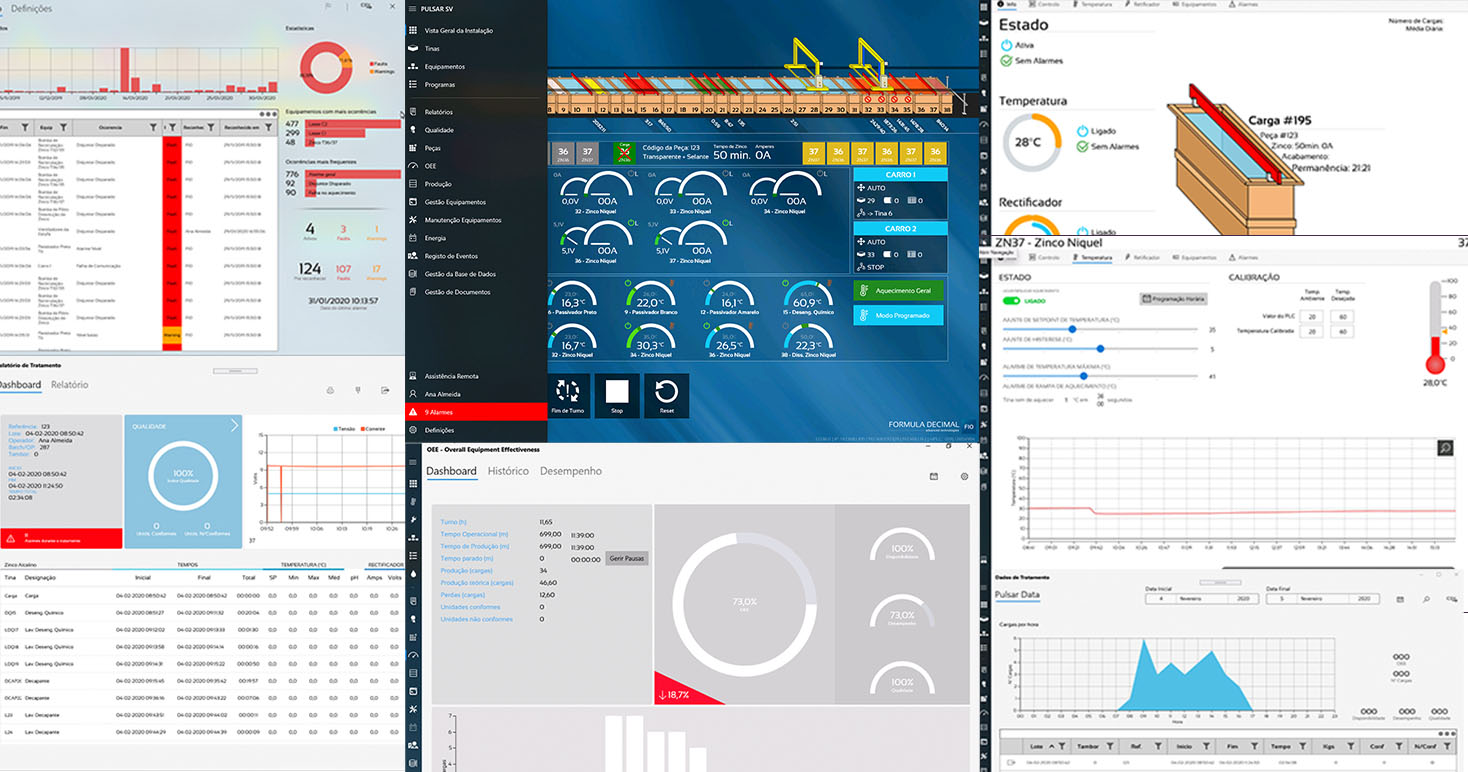1468x772 pixels.
Task: Expand the QUALIDADE card arrow
Action: click(x=235, y=425)
